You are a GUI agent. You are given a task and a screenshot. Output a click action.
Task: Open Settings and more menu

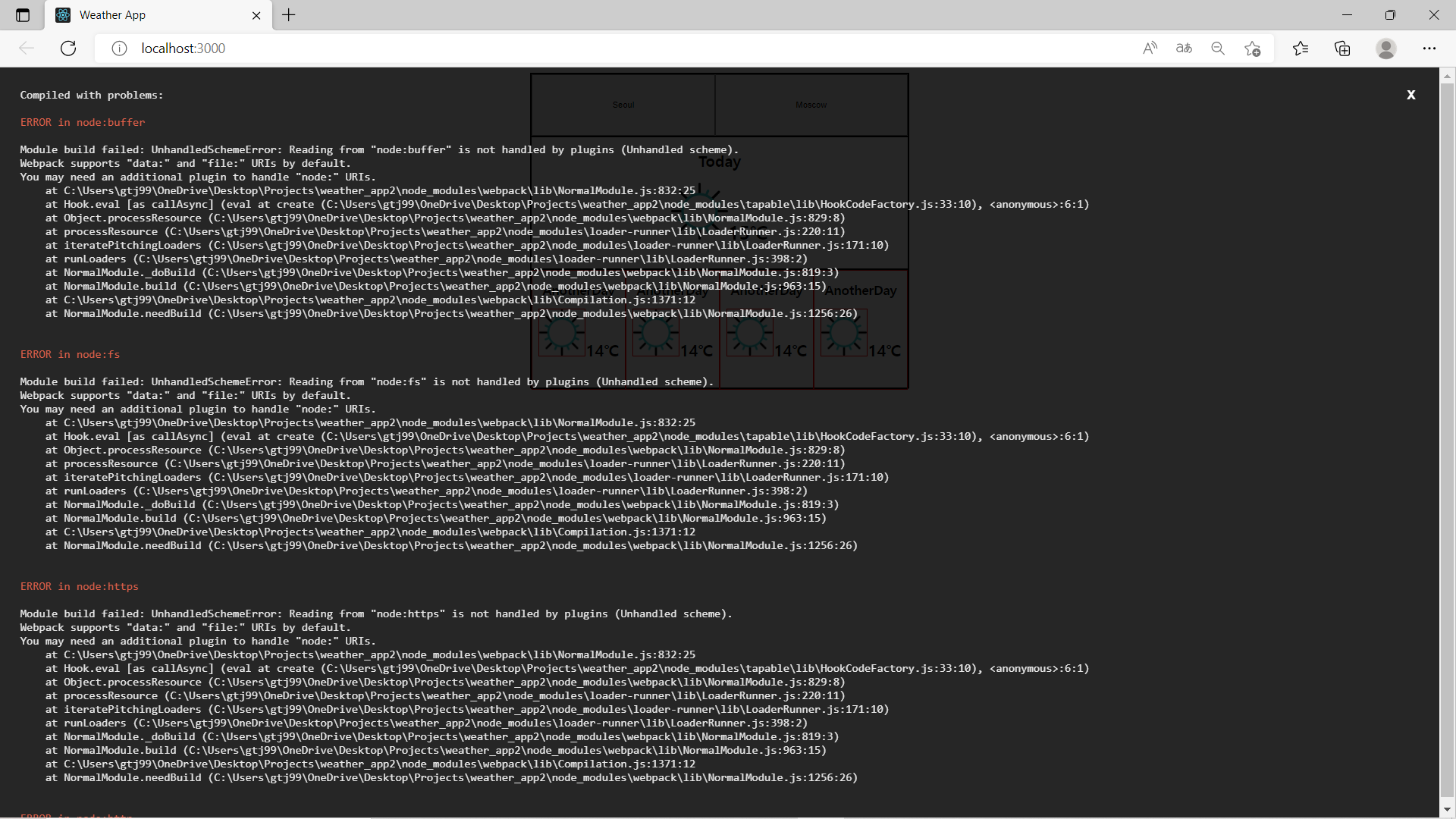pos(1429,49)
